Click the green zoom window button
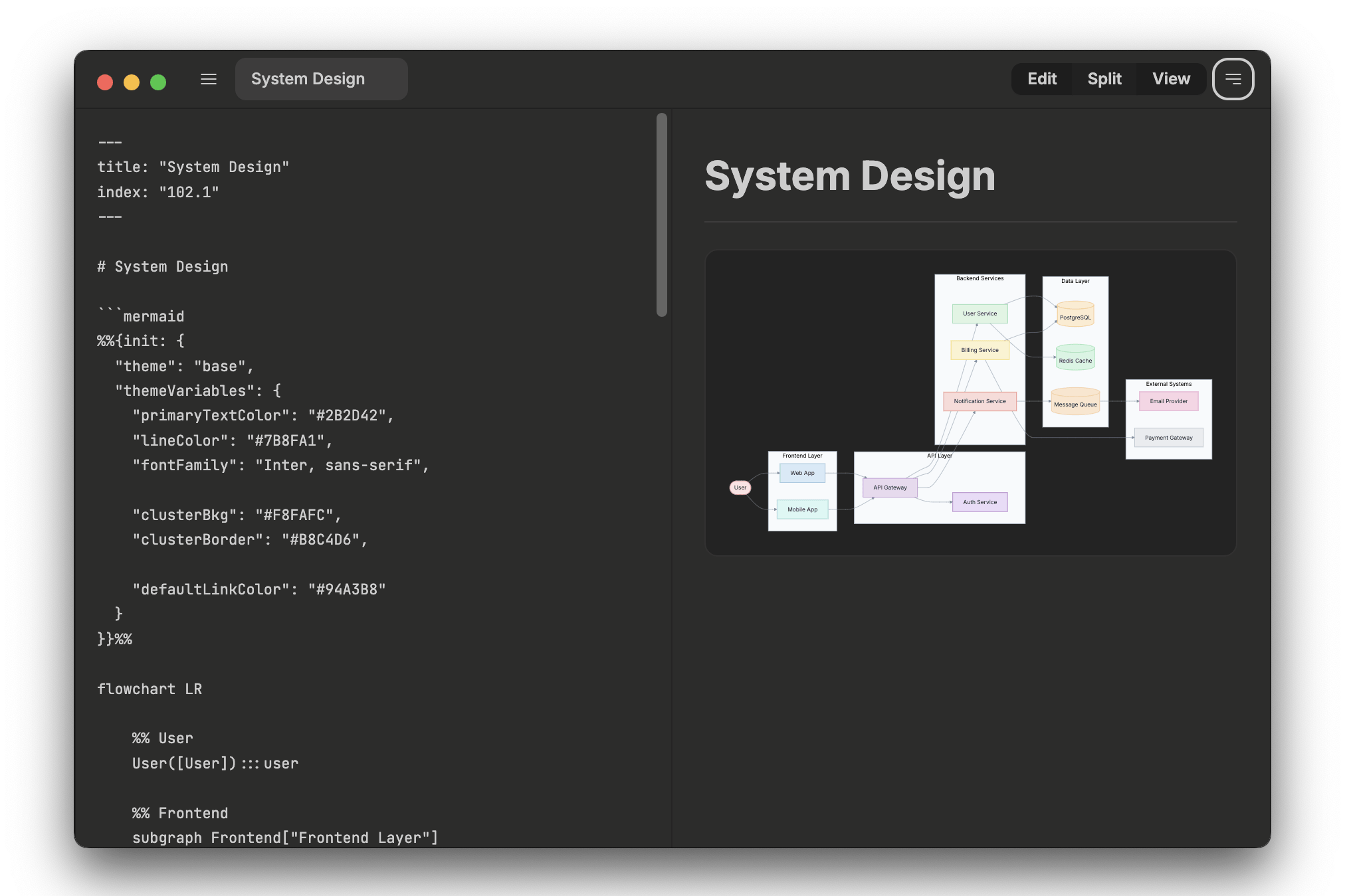The width and height of the screenshot is (1345, 896). 158,82
